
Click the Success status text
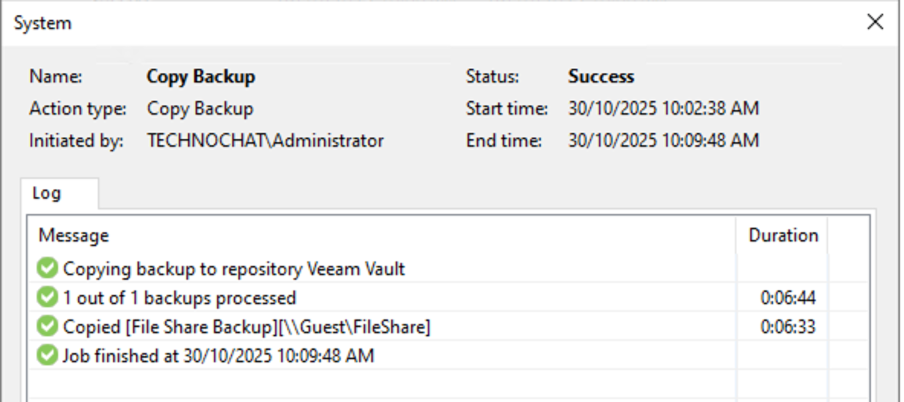click(x=601, y=76)
